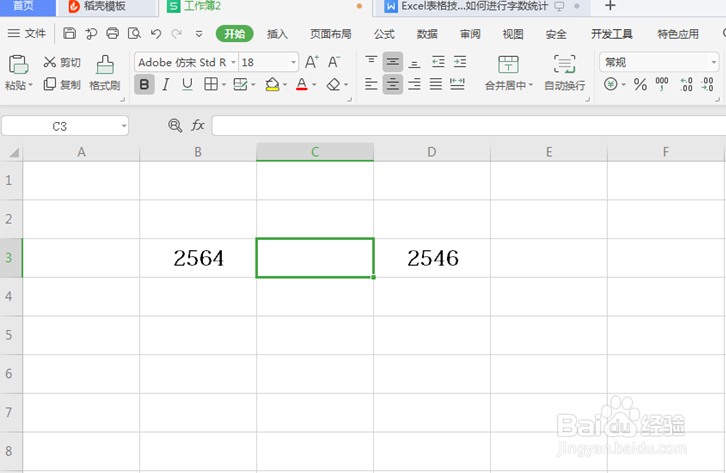This screenshot has height=473, width=726.
Task: Apply red font color
Action: coord(301,84)
